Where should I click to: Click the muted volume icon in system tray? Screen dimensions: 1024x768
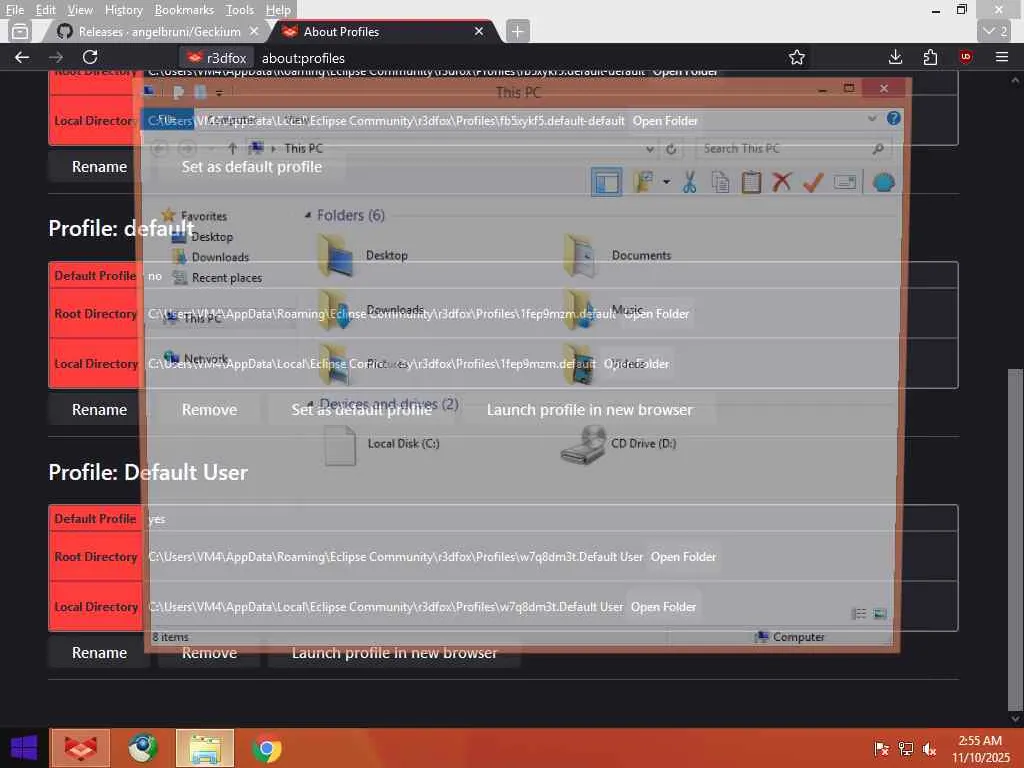pyautogui.click(x=929, y=748)
